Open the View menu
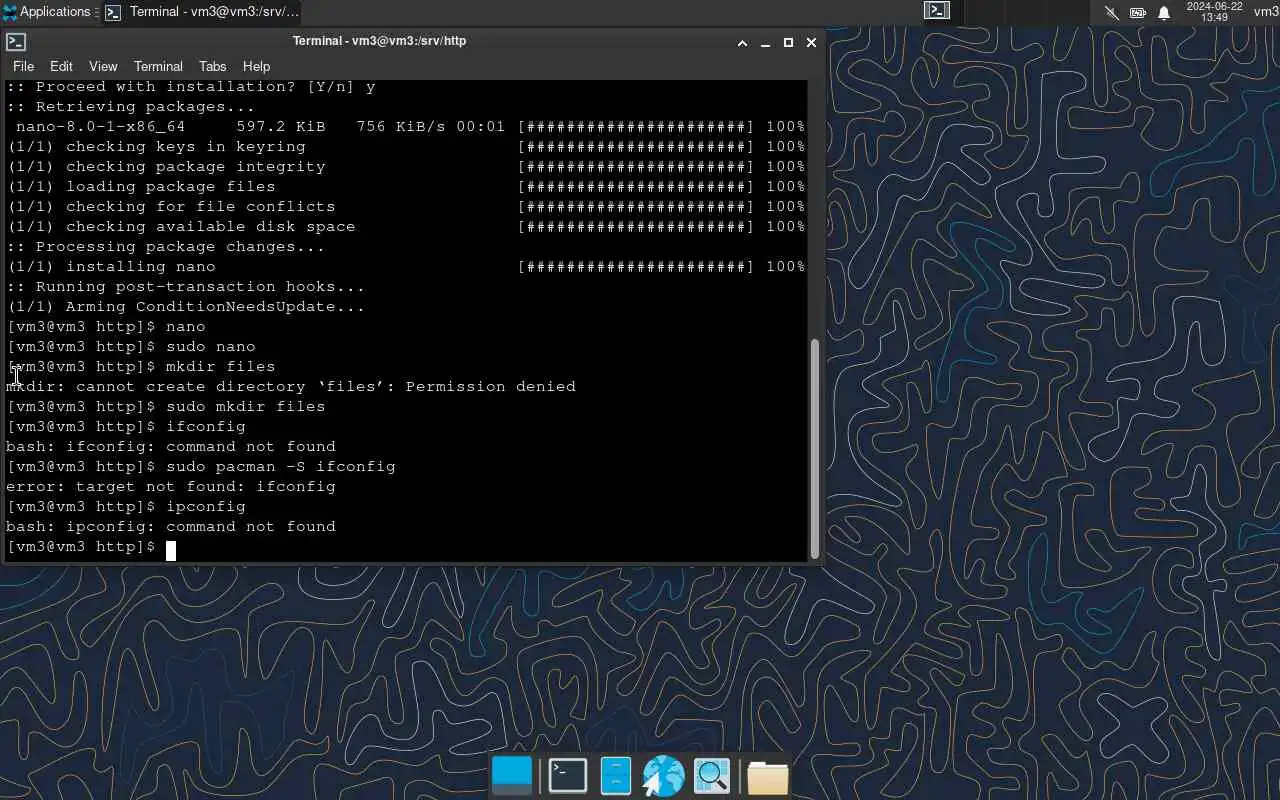 tap(103, 66)
